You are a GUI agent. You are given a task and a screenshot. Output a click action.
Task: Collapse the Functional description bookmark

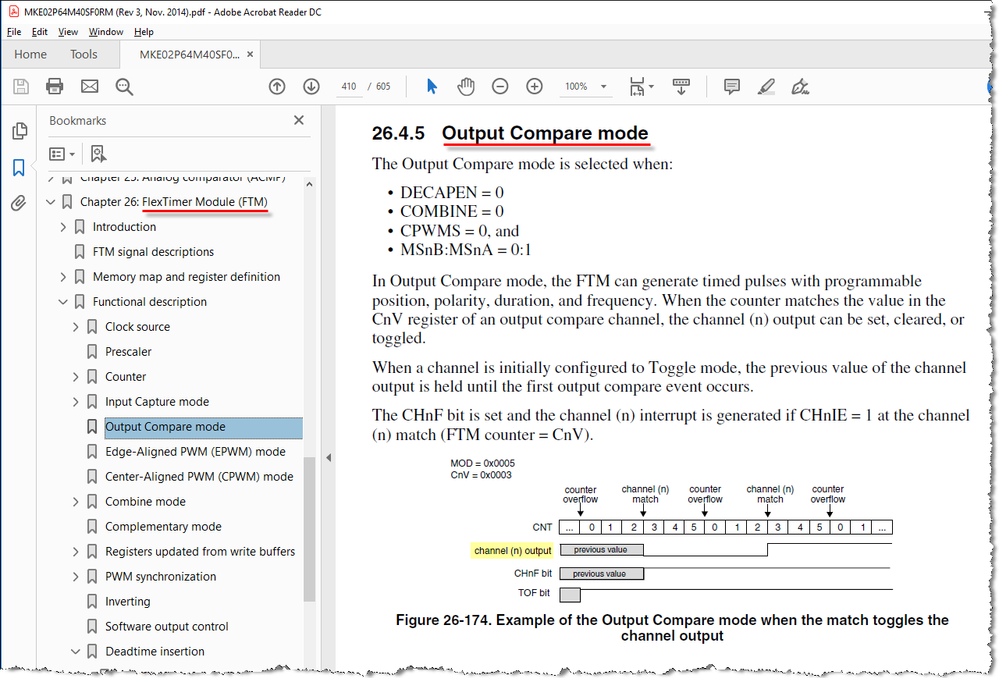pos(62,302)
